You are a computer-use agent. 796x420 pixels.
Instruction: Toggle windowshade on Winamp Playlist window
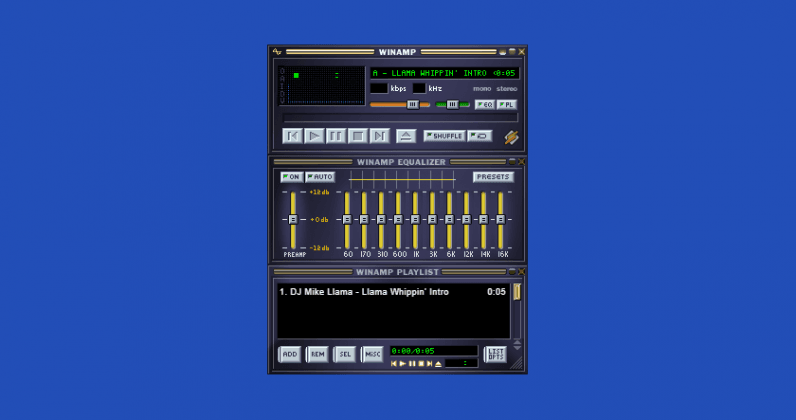[512, 272]
